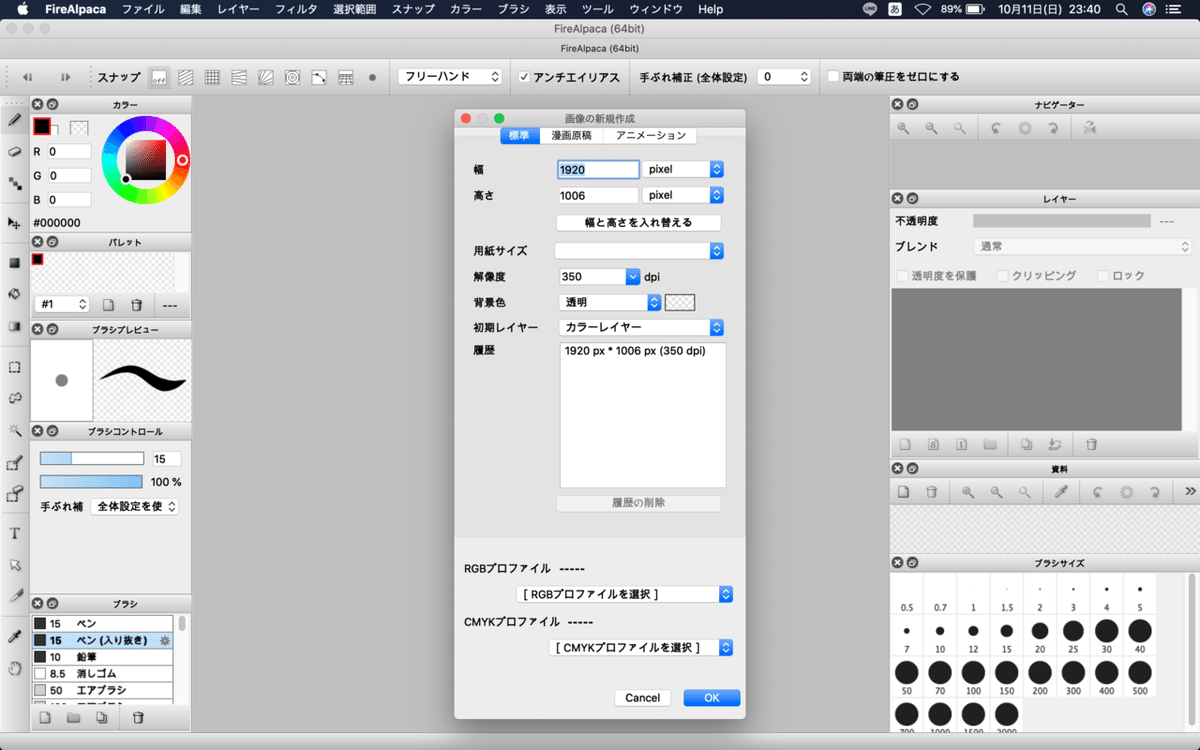Open the レイヤー menu in the menu bar
Image resolution: width=1200 pixels, height=750 pixels.
[237, 9]
